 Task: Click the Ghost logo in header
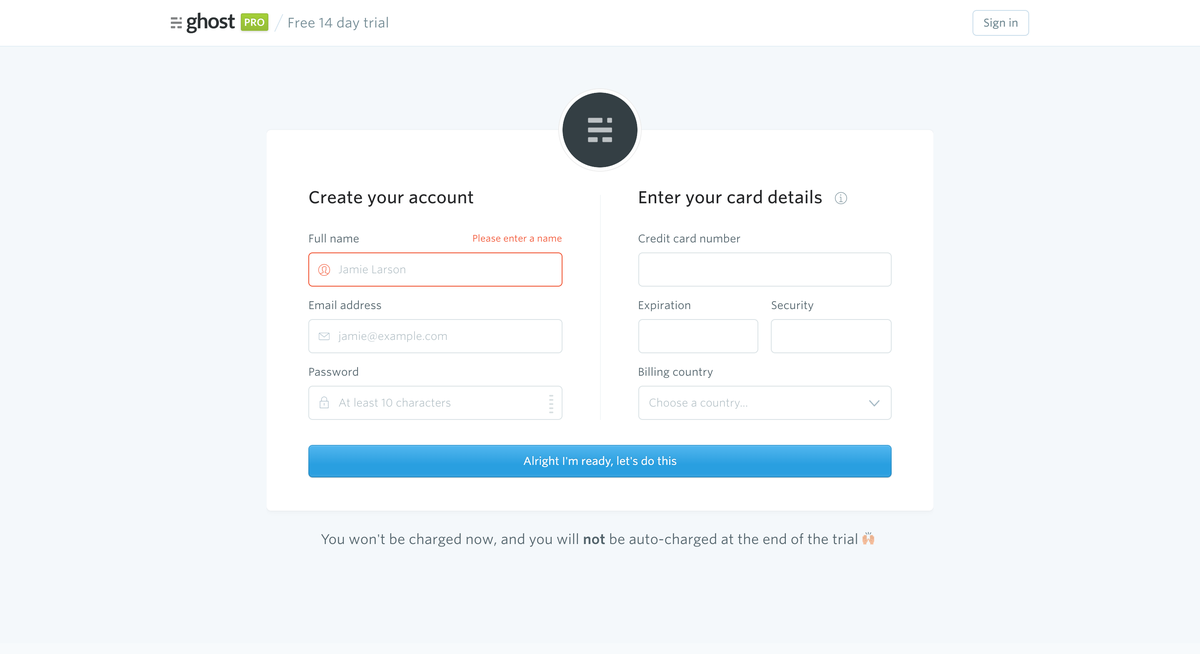203,23
